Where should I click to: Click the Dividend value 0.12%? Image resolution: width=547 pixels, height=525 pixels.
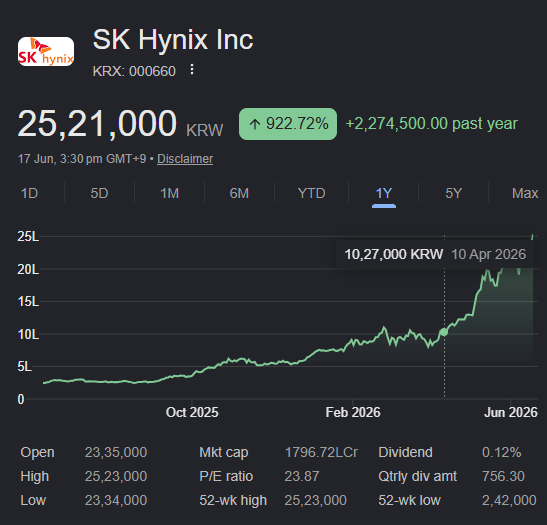(502, 452)
